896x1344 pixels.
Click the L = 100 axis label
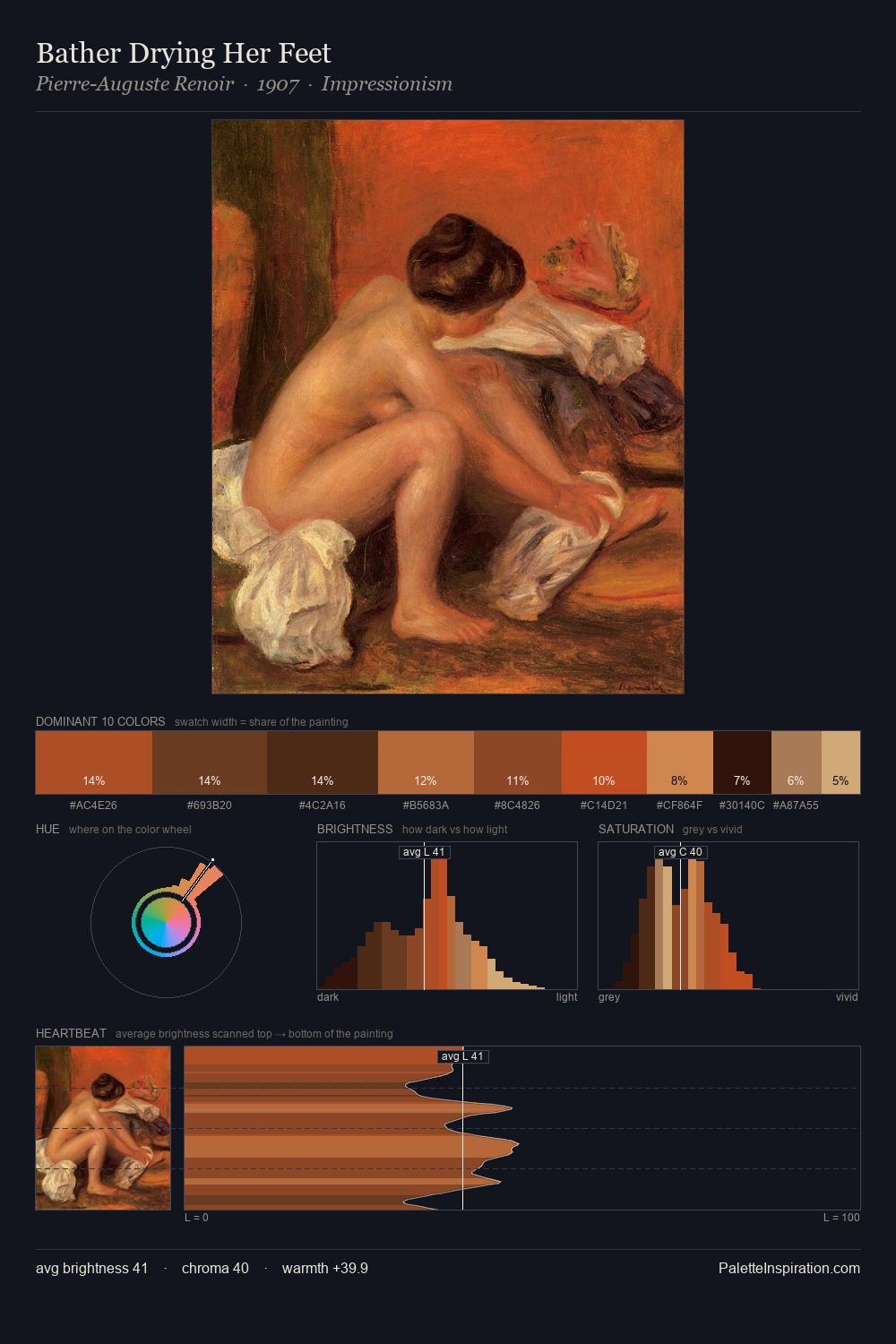click(x=841, y=1218)
